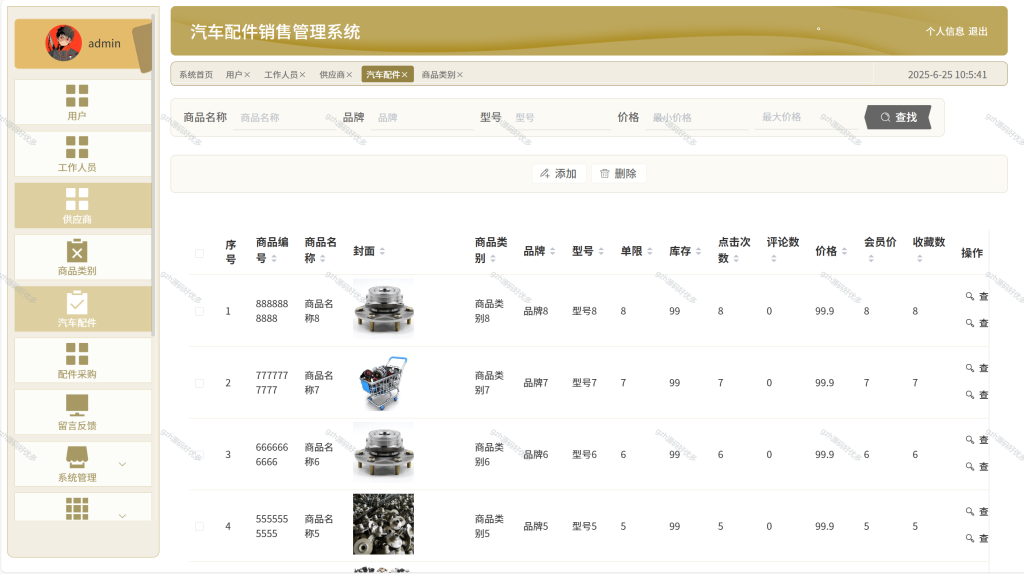The width and height of the screenshot is (1024, 574).
Task: Open the 商品类别 sidebar module
Action: click(83, 257)
